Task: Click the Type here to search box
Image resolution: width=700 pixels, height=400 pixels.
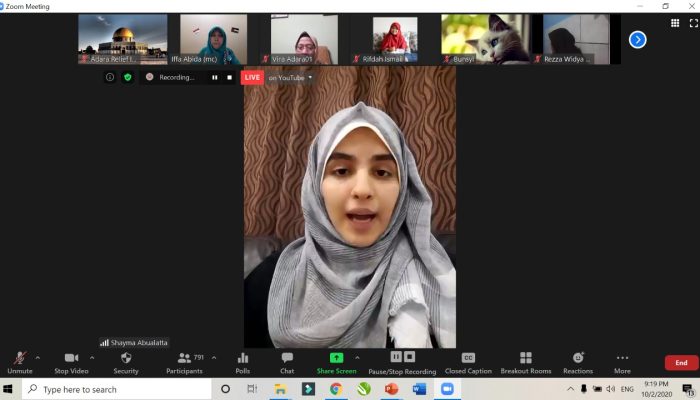Action: point(117,389)
